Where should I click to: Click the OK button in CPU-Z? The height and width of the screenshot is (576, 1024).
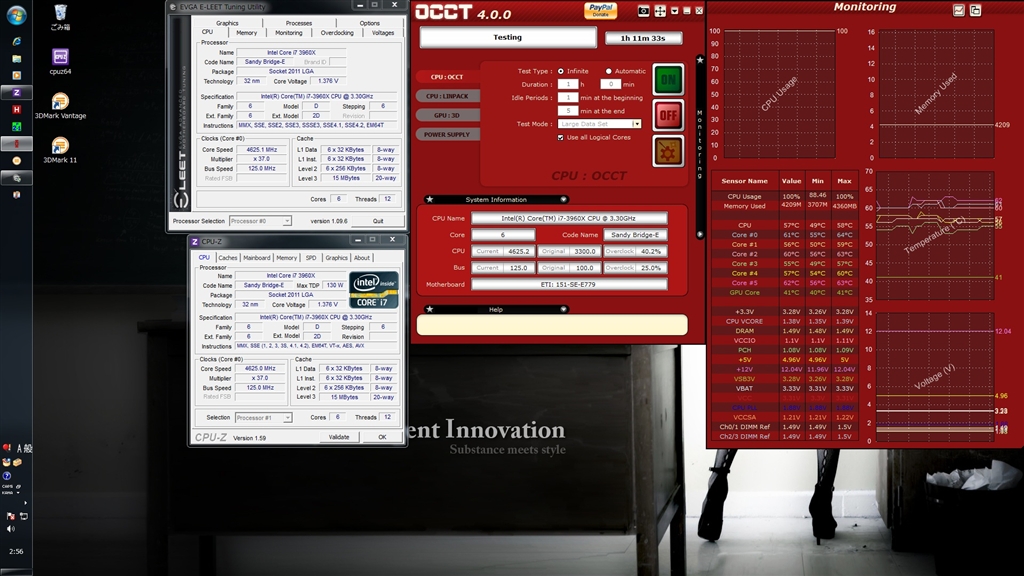382,437
